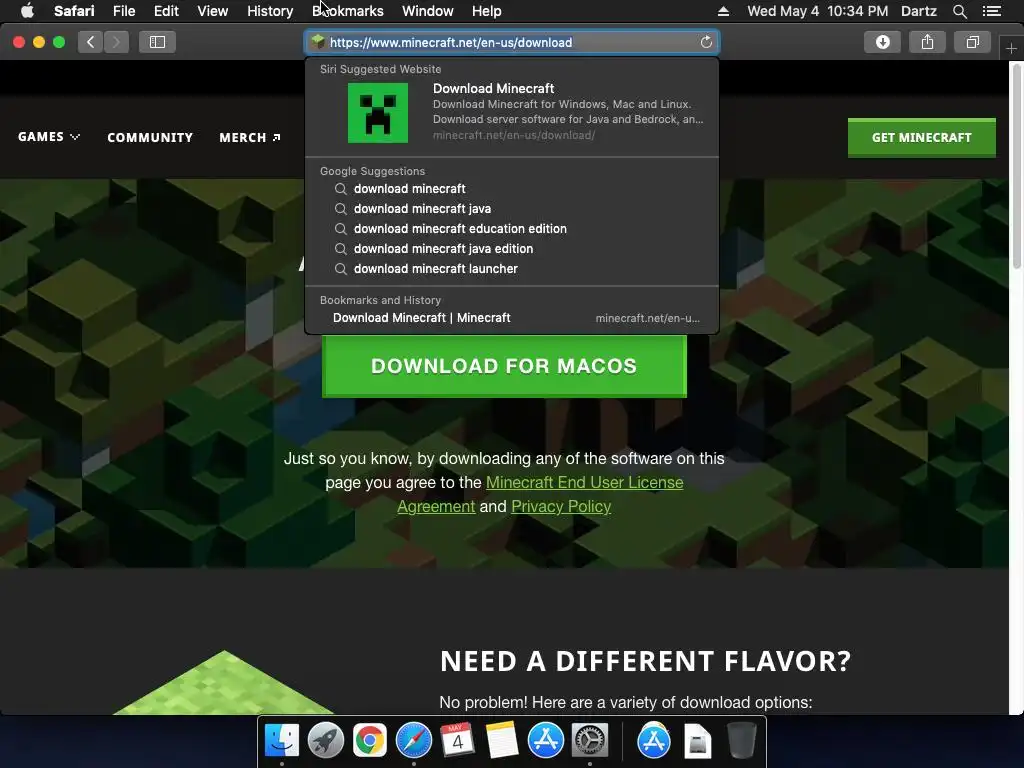This screenshot has width=1024, height=768.
Task: Open the App Store icon beside Notes
Action: (545, 740)
